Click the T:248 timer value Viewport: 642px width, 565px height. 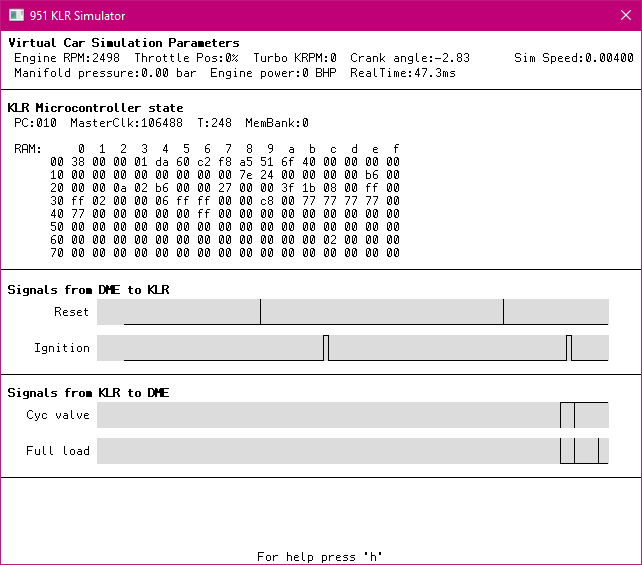click(x=215, y=123)
